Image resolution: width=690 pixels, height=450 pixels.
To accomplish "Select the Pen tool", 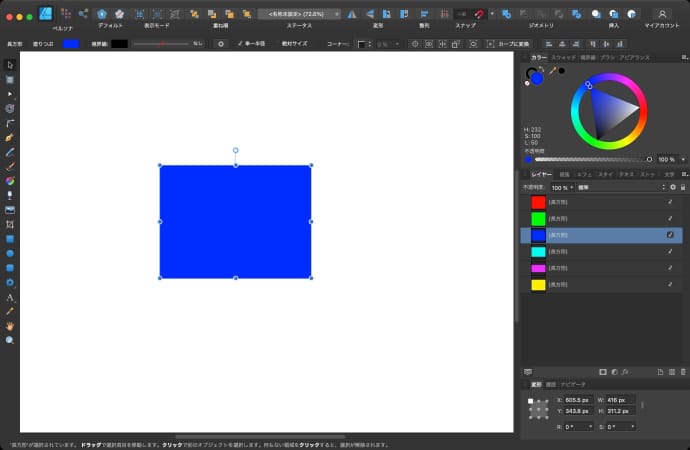I will 10,136.
